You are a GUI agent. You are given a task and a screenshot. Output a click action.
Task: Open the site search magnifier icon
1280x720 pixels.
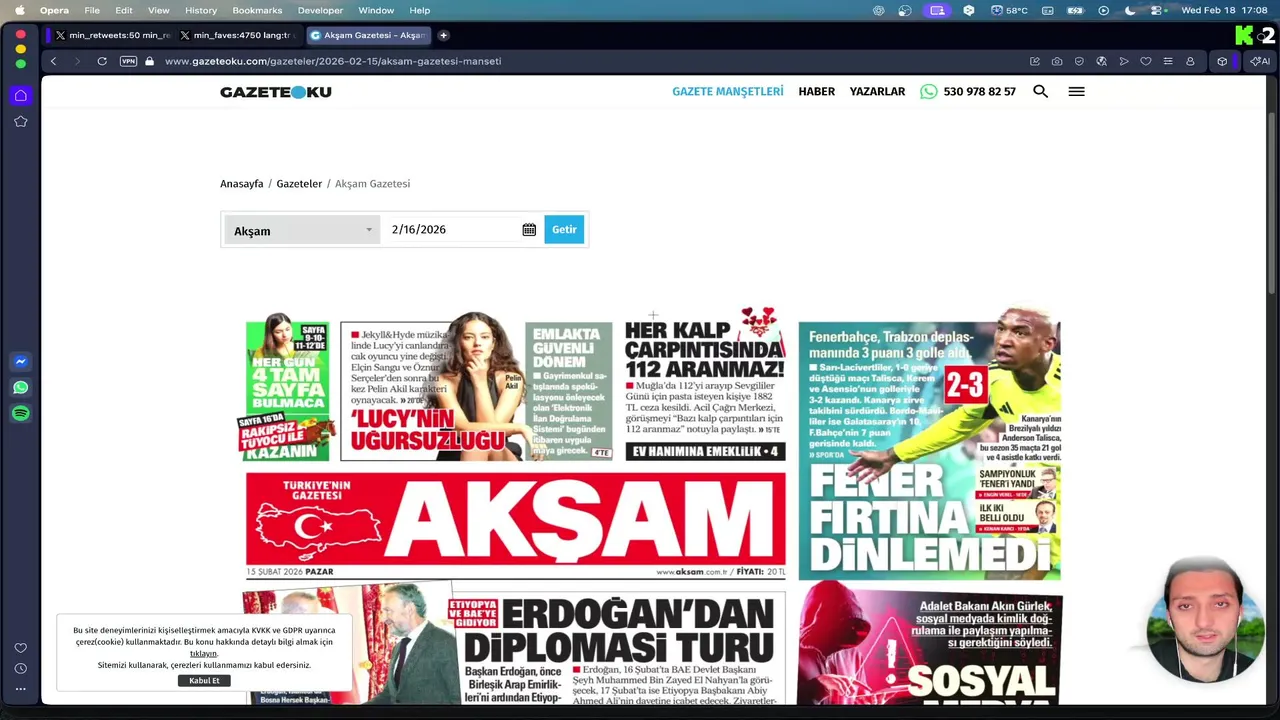[1041, 91]
